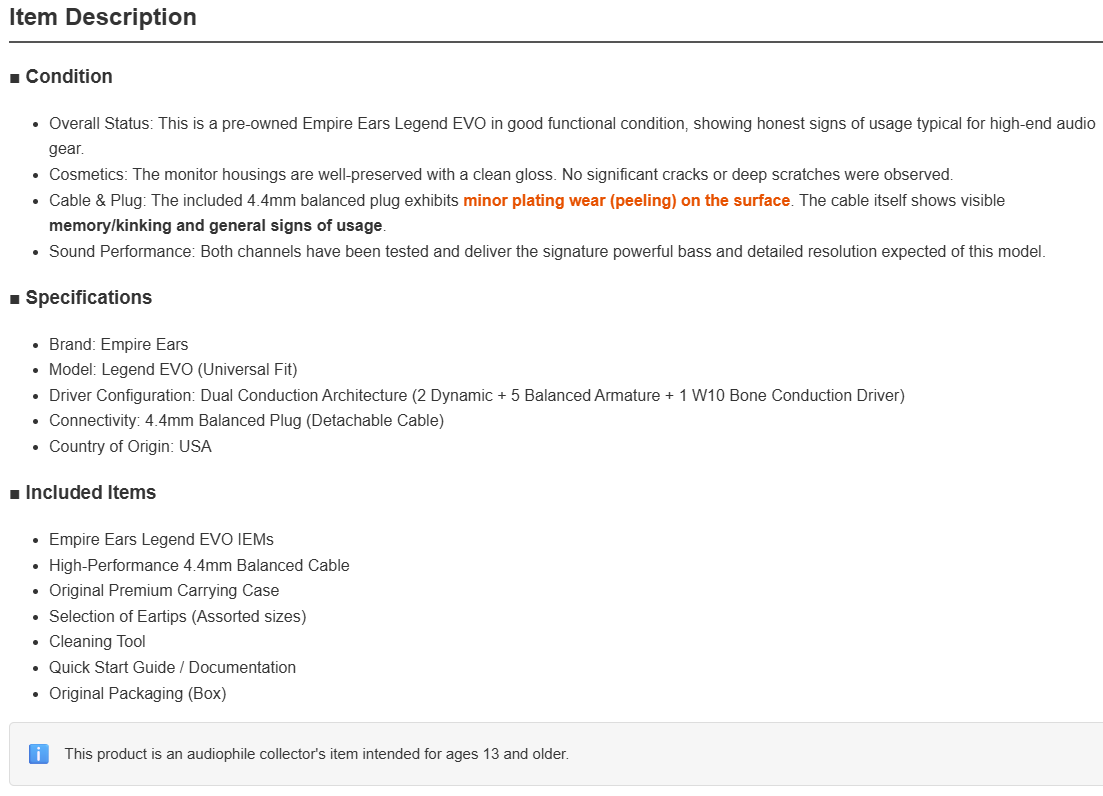Click the Brand: Empire Ears line
This screenshot has width=1103, height=796.
pos(119,345)
